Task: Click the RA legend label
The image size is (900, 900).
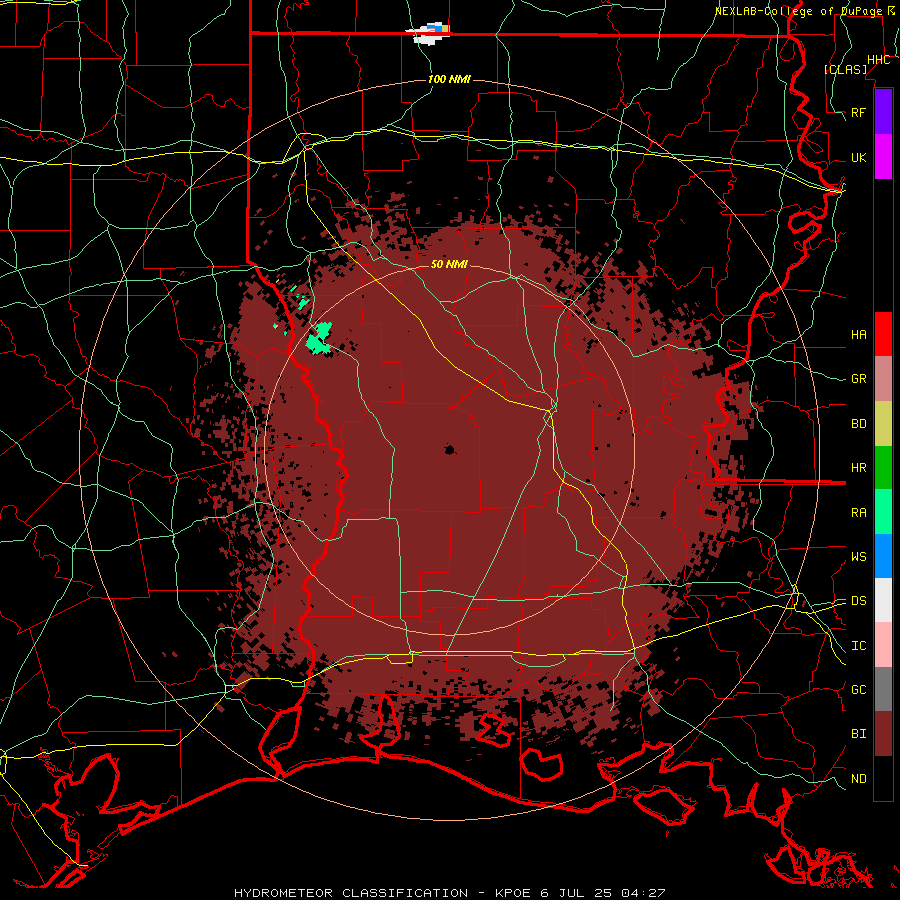Action: (858, 513)
